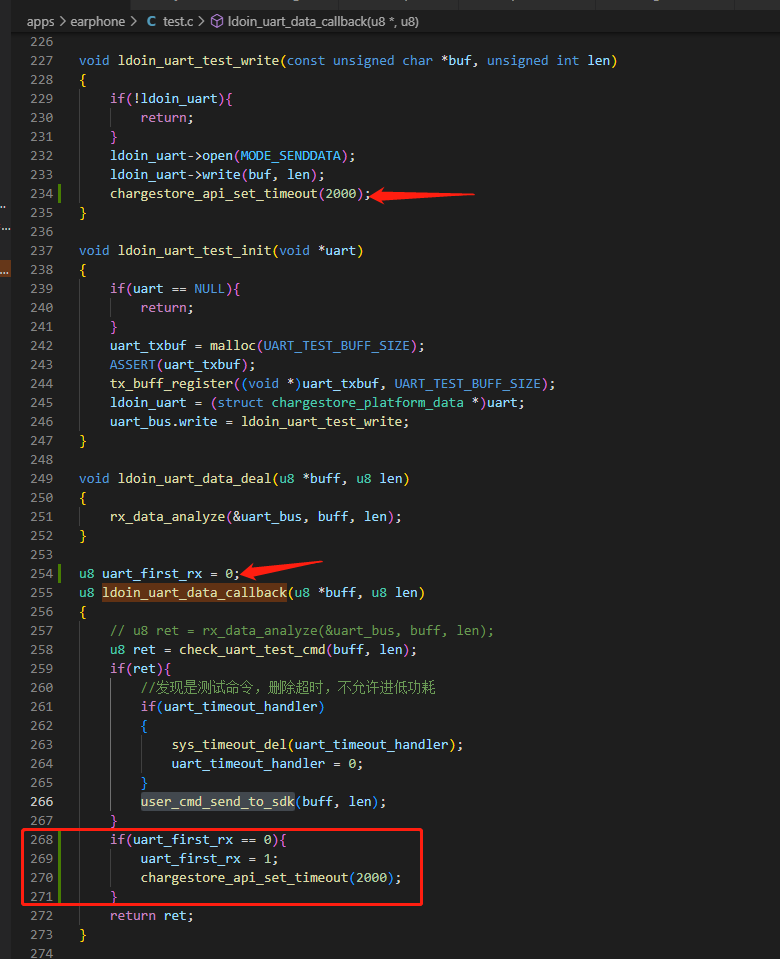Click ldoin_uart_test_init function name on line 237
Viewport: 780px width, 959px height.
195,250
